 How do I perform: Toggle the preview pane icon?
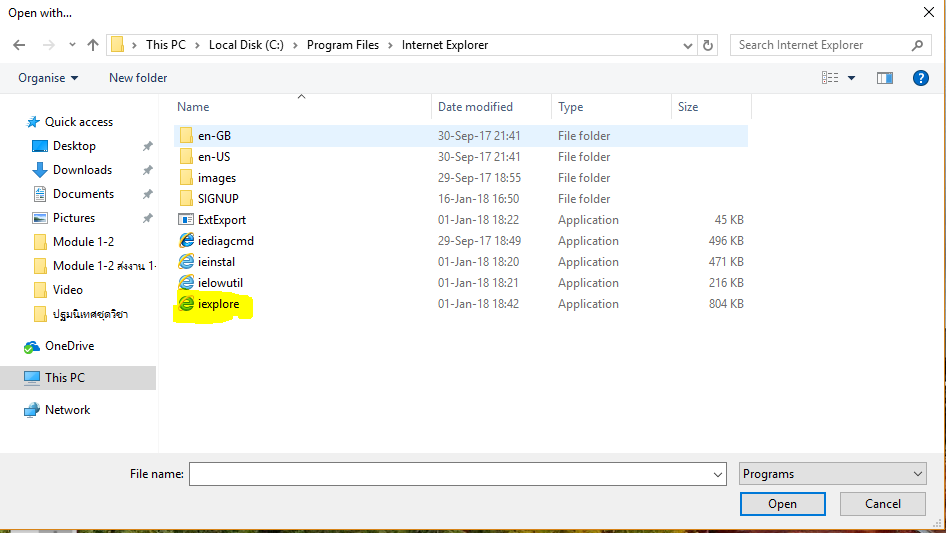click(x=884, y=78)
